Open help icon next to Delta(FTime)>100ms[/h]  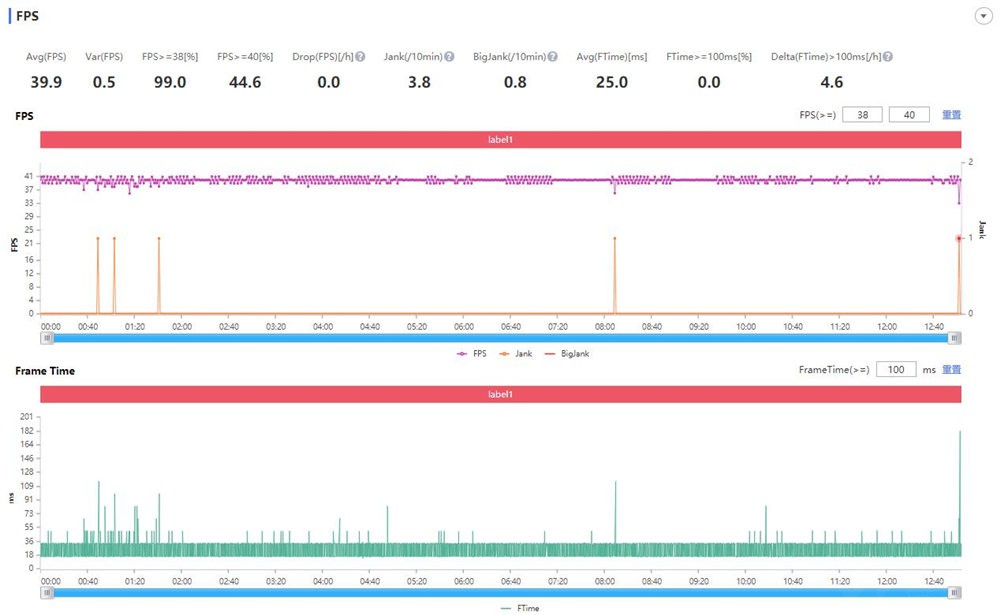(x=887, y=57)
